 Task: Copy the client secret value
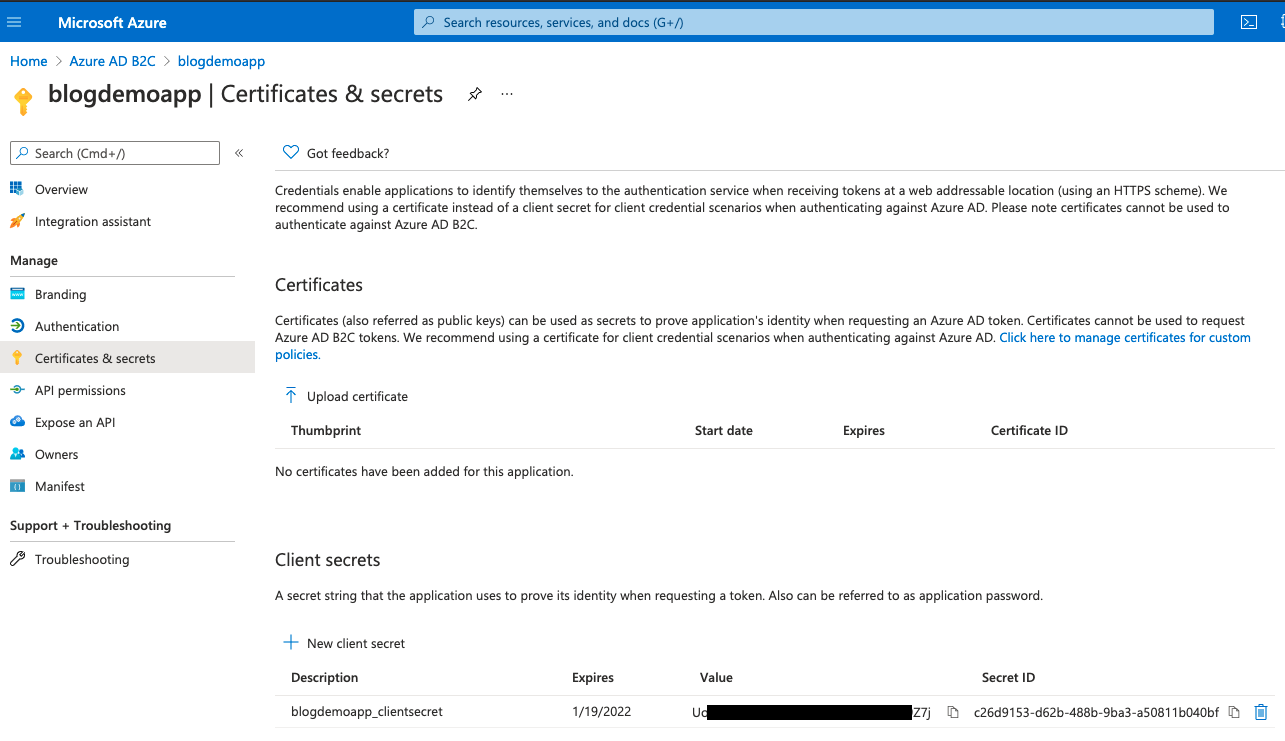tap(953, 712)
